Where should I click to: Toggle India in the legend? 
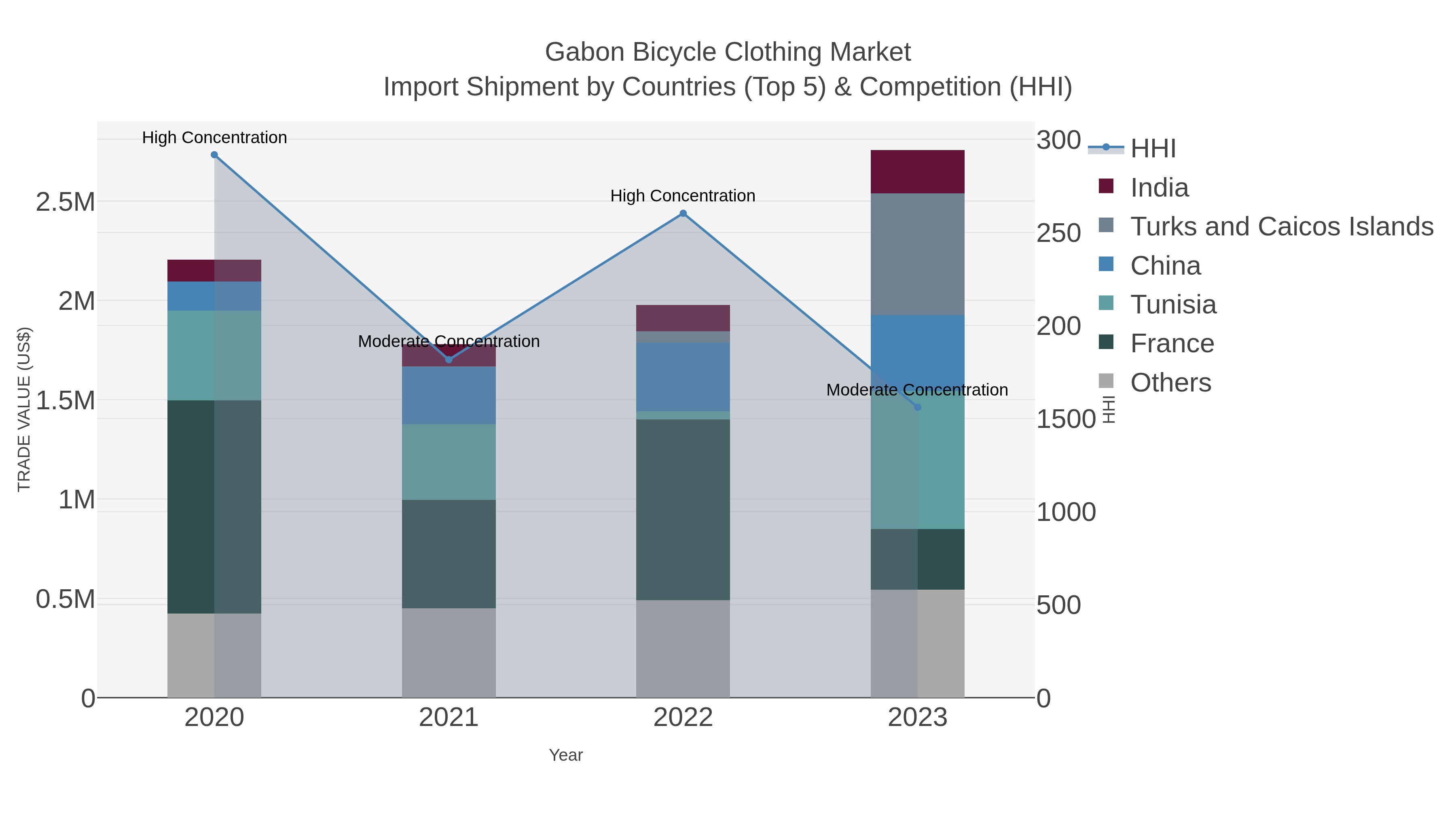tap(1143, 187)
